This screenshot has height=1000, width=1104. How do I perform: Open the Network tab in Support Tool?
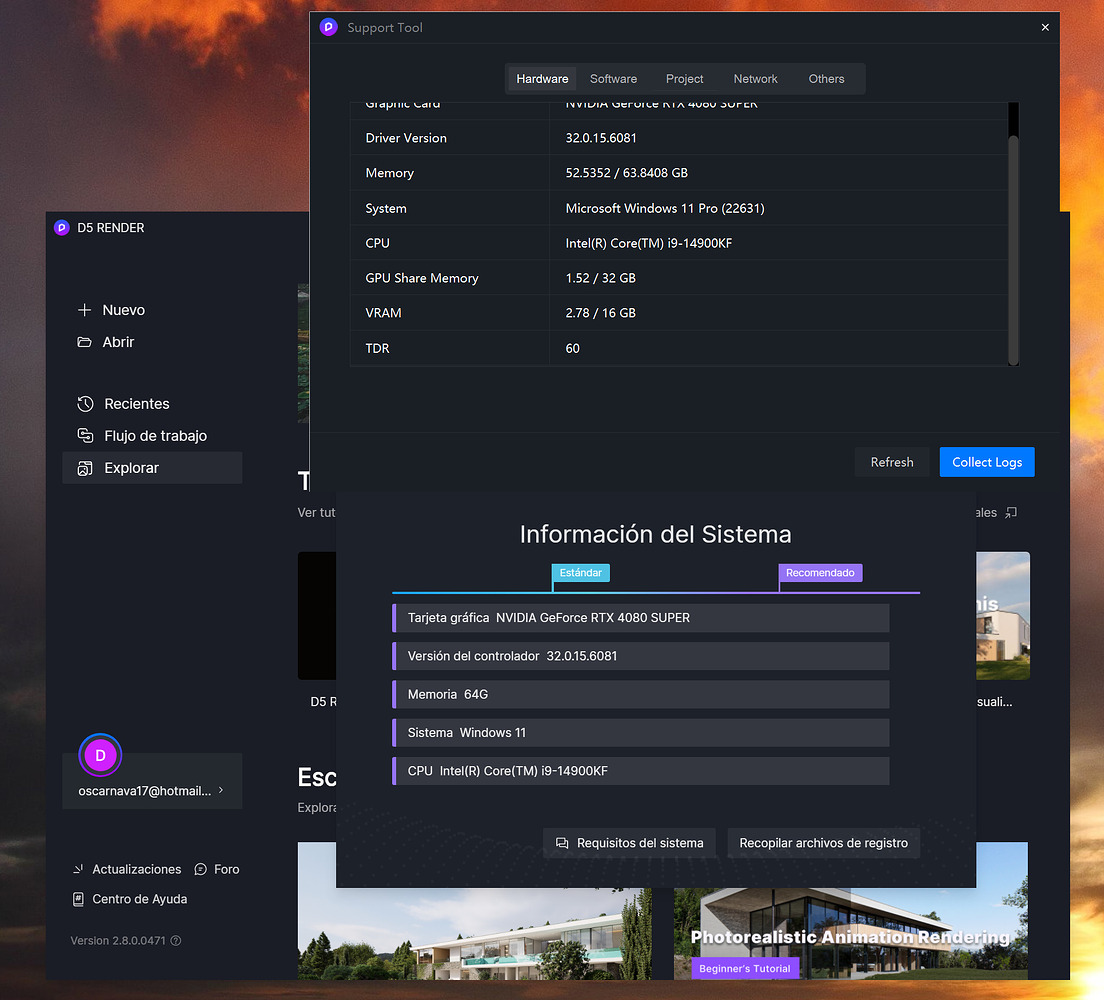(x=755, y=78)
